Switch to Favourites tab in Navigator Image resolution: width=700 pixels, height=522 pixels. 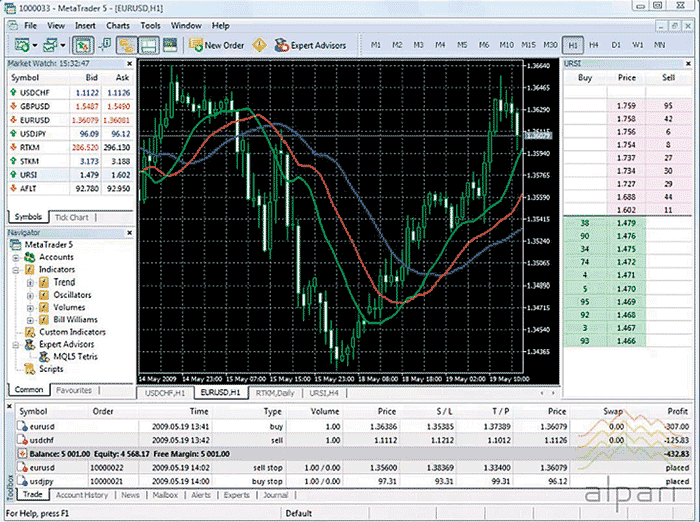coord(74,390)
